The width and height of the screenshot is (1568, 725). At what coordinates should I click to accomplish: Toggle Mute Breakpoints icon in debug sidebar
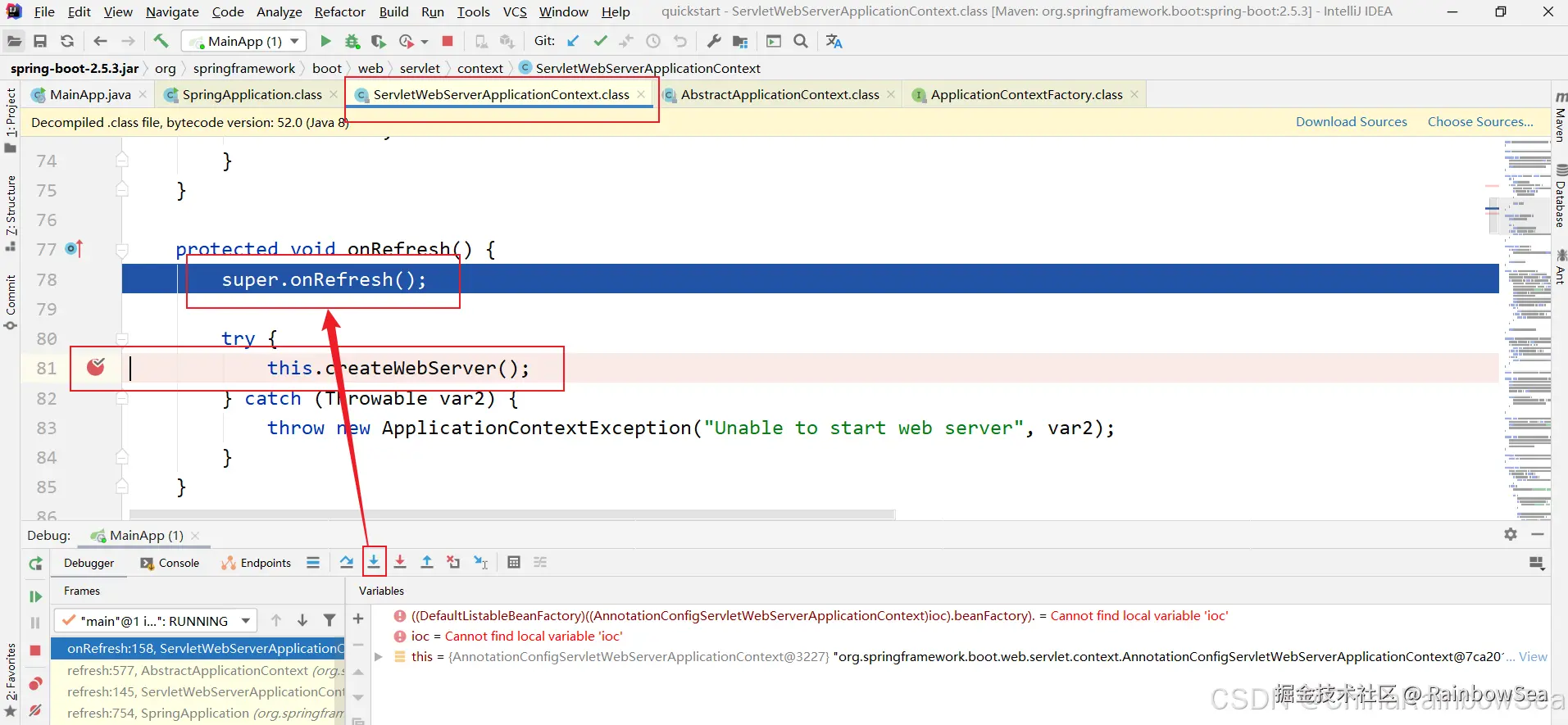(35, 710)
